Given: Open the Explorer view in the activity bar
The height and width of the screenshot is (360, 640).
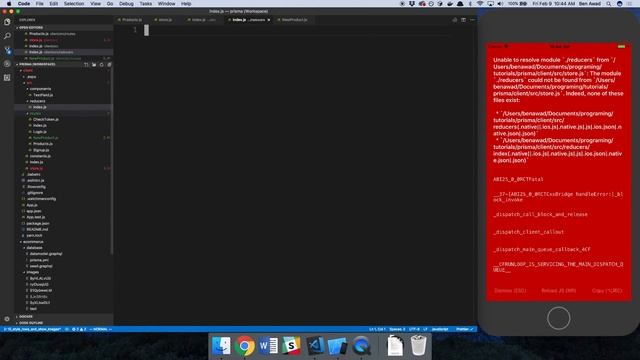Looking at the screenshot, I should pos(7,22).
